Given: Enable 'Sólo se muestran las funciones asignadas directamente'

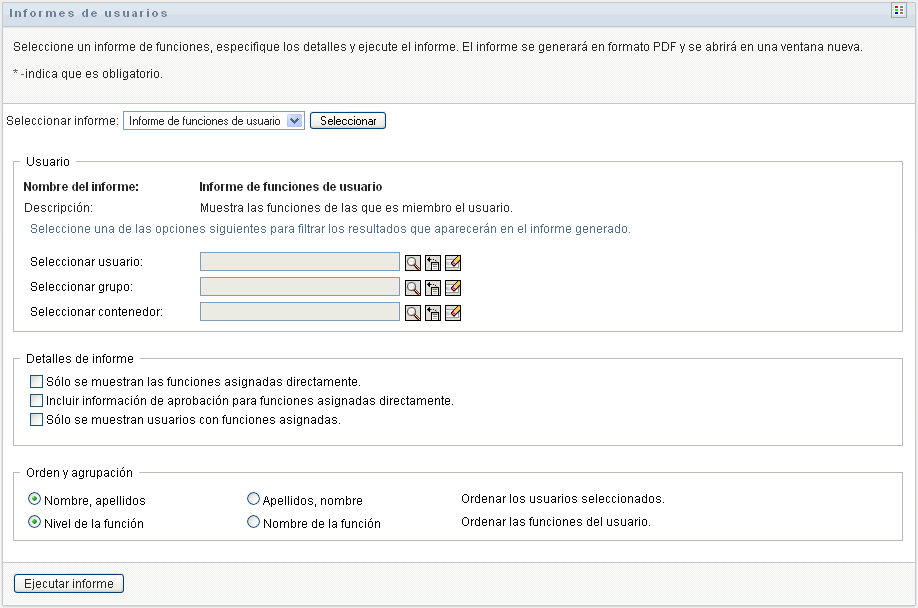Looking at the screenshot, I should click(x=37, y=381).
